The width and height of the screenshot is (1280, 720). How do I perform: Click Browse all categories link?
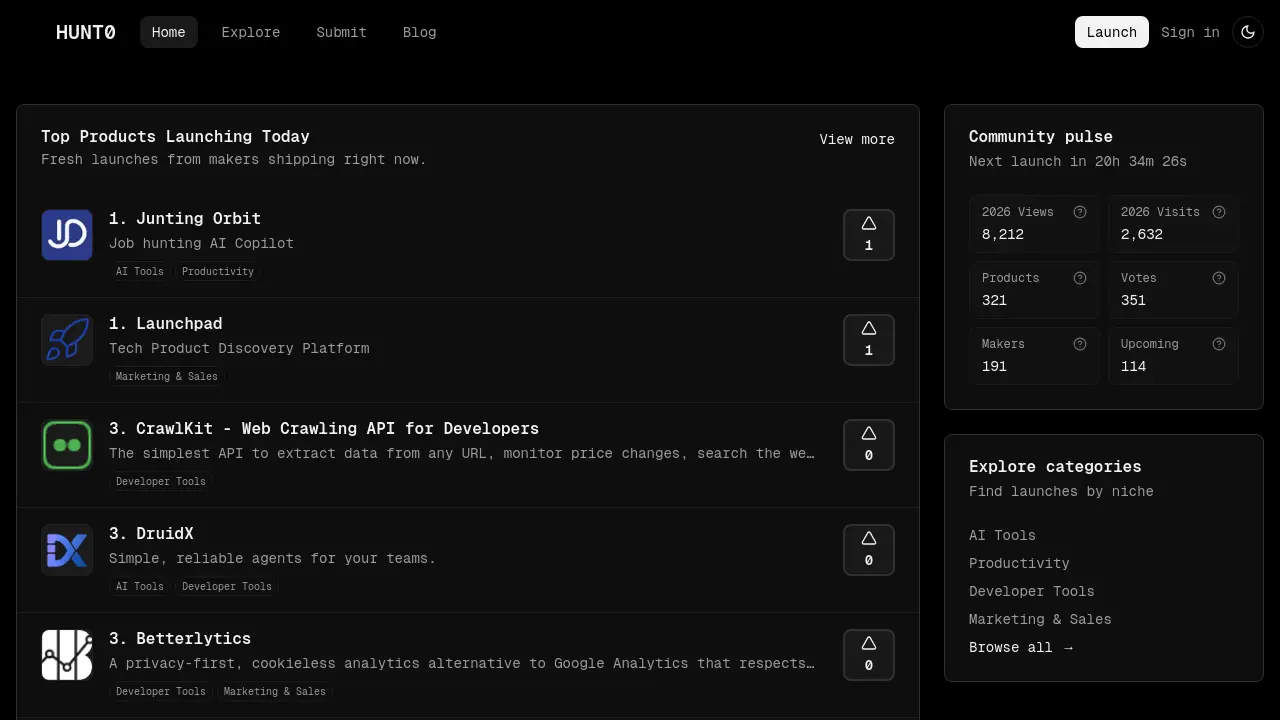(1021, 647)
